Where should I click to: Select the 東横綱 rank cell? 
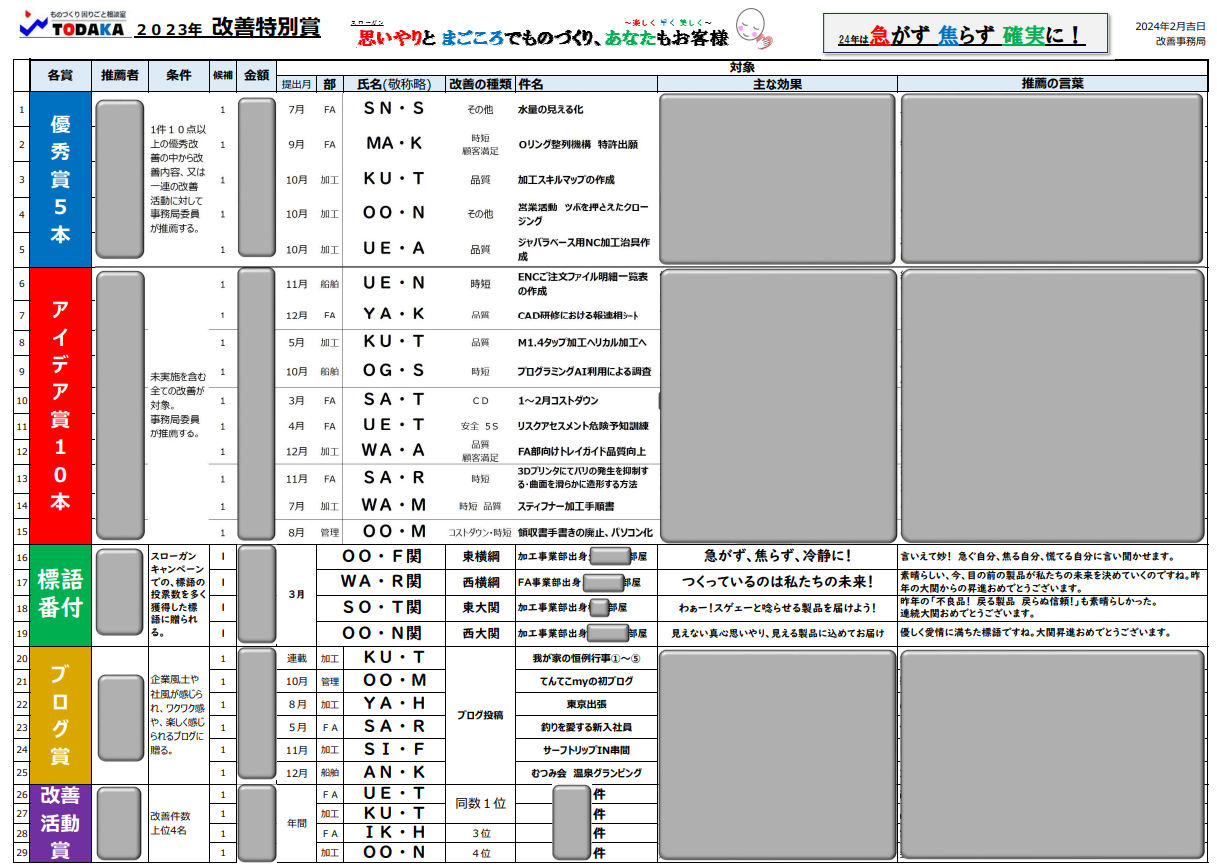click(481, 556)
